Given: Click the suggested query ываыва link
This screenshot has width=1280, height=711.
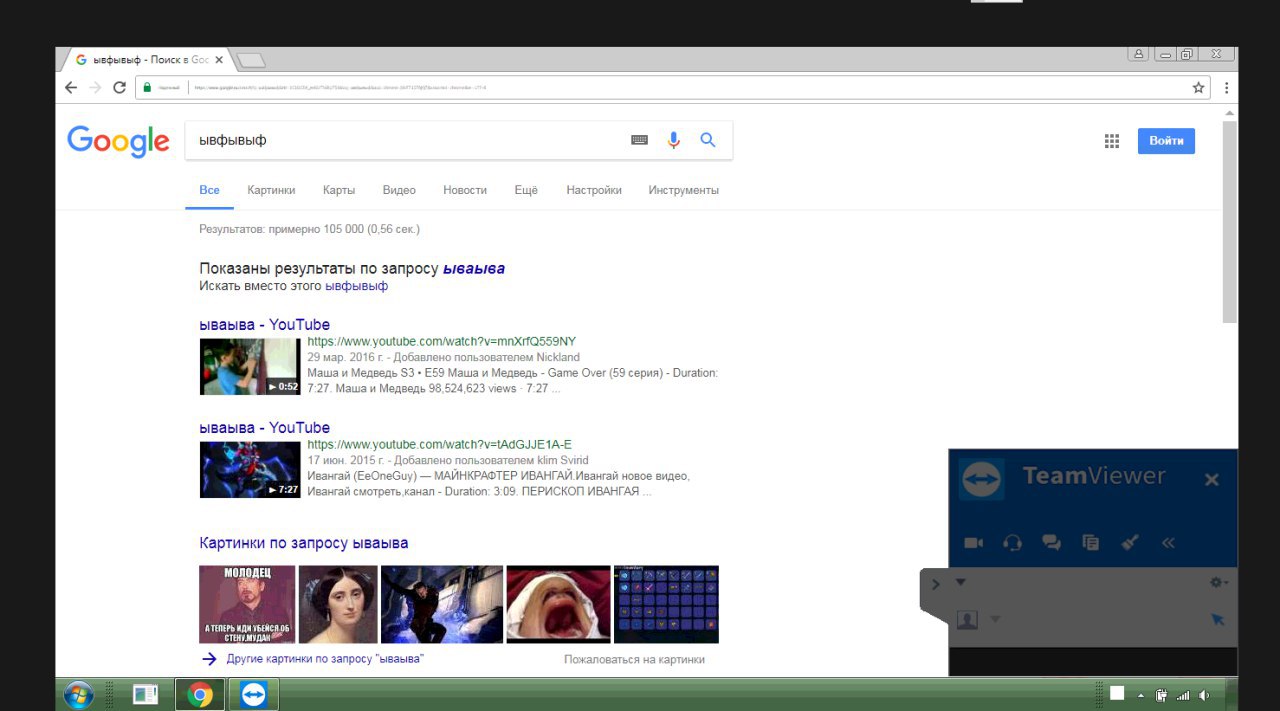Looking at the screenshot, I should (474, 268).
